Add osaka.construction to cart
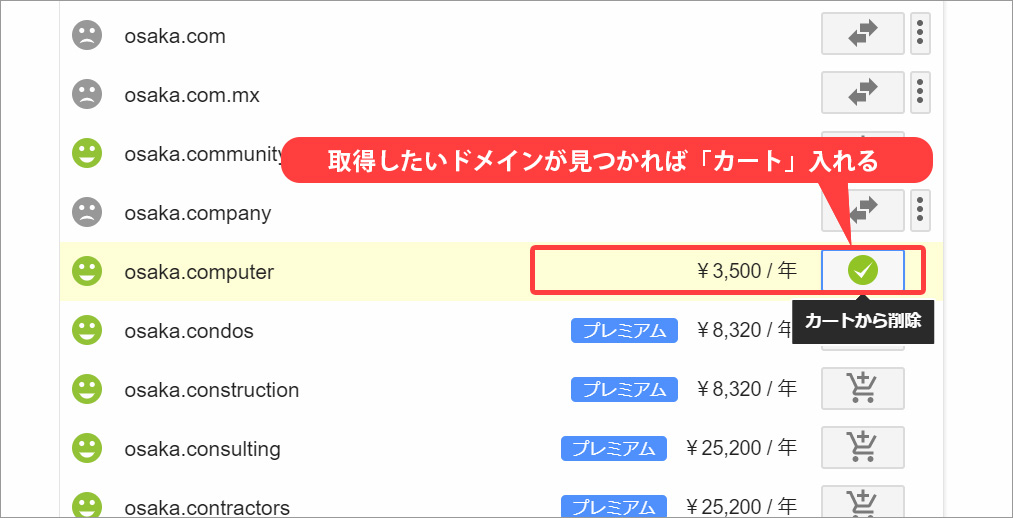 point(862,388)
